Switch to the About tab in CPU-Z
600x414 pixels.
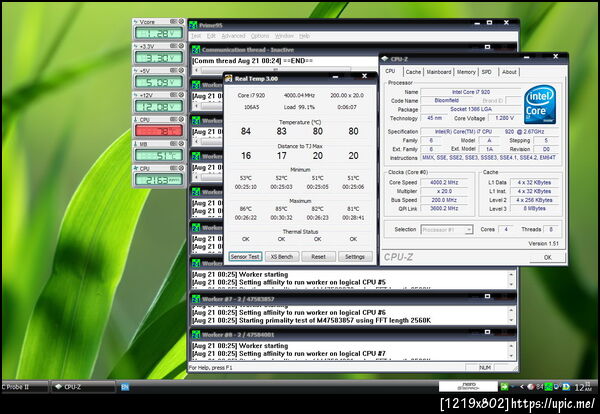click(x=509, y=72)
